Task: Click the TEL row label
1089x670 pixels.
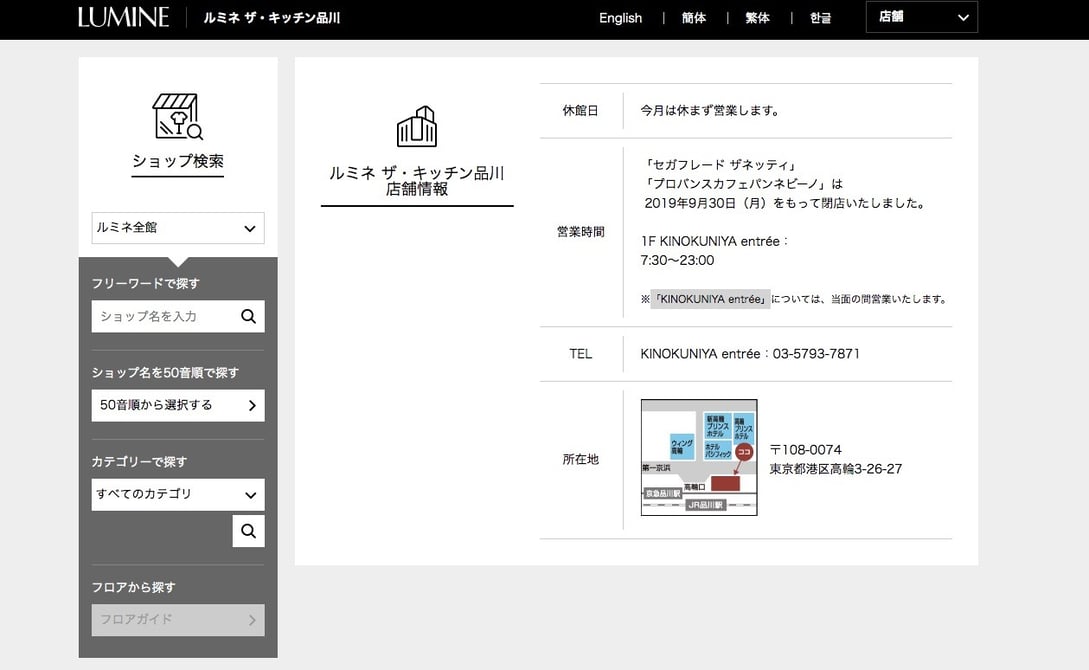Action: [581, 353]
